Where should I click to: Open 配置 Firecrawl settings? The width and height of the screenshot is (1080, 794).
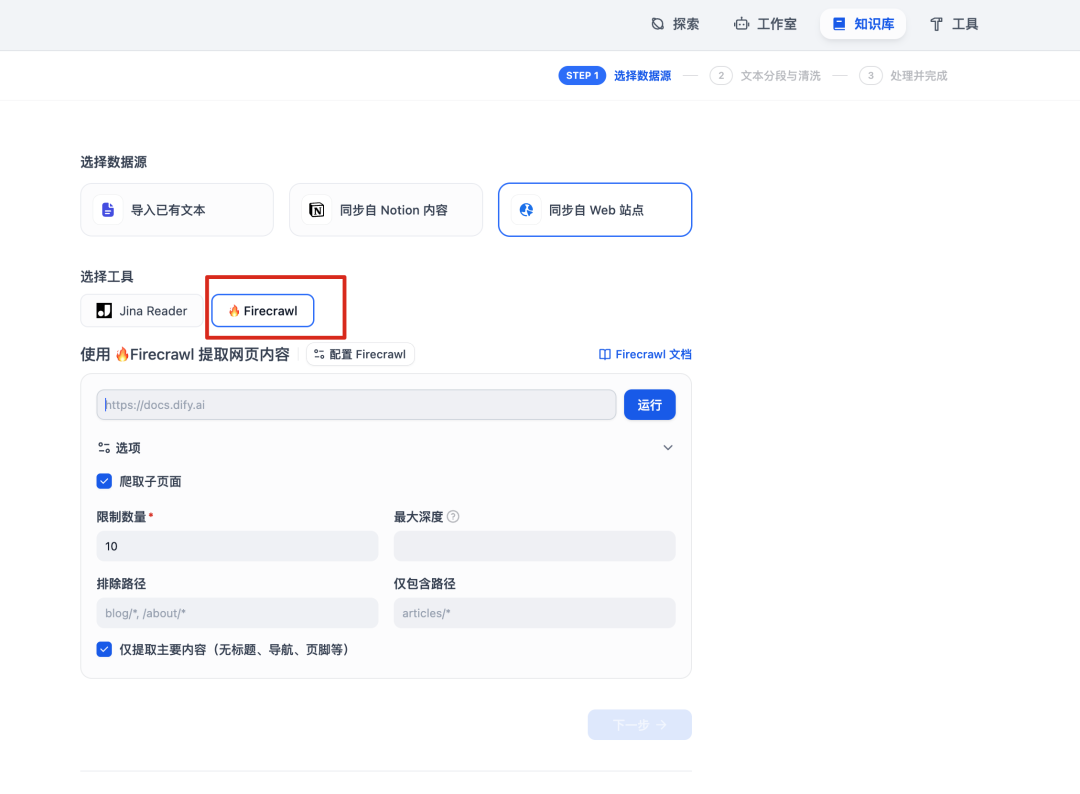(x=360, y=354)
